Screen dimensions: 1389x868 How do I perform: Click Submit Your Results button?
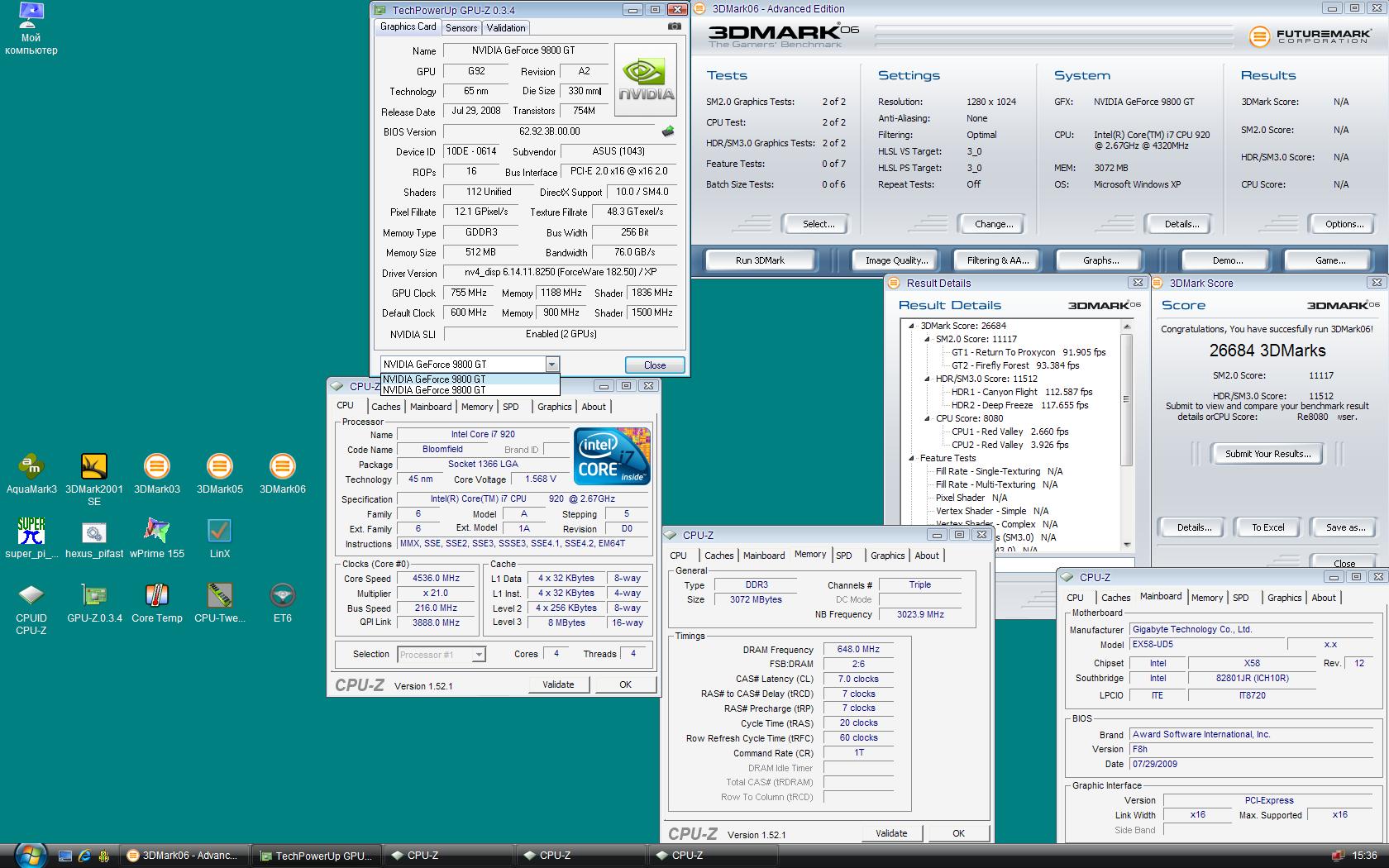[x=1267, y=454]
